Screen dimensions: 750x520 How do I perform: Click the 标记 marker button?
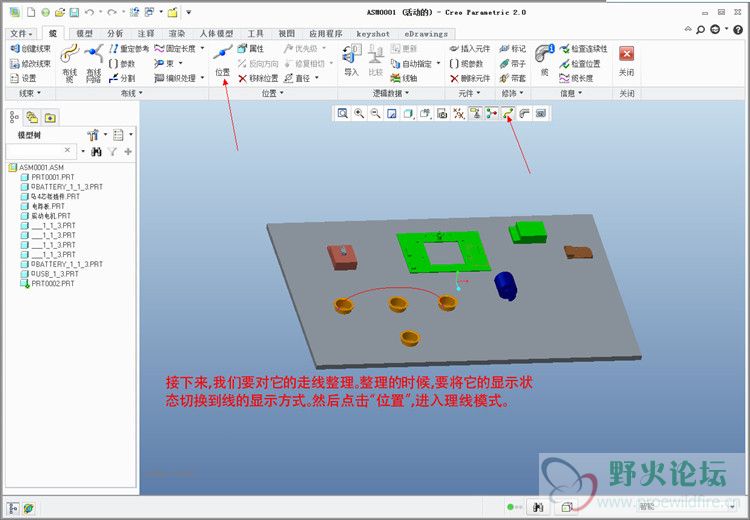pos(512,48)
